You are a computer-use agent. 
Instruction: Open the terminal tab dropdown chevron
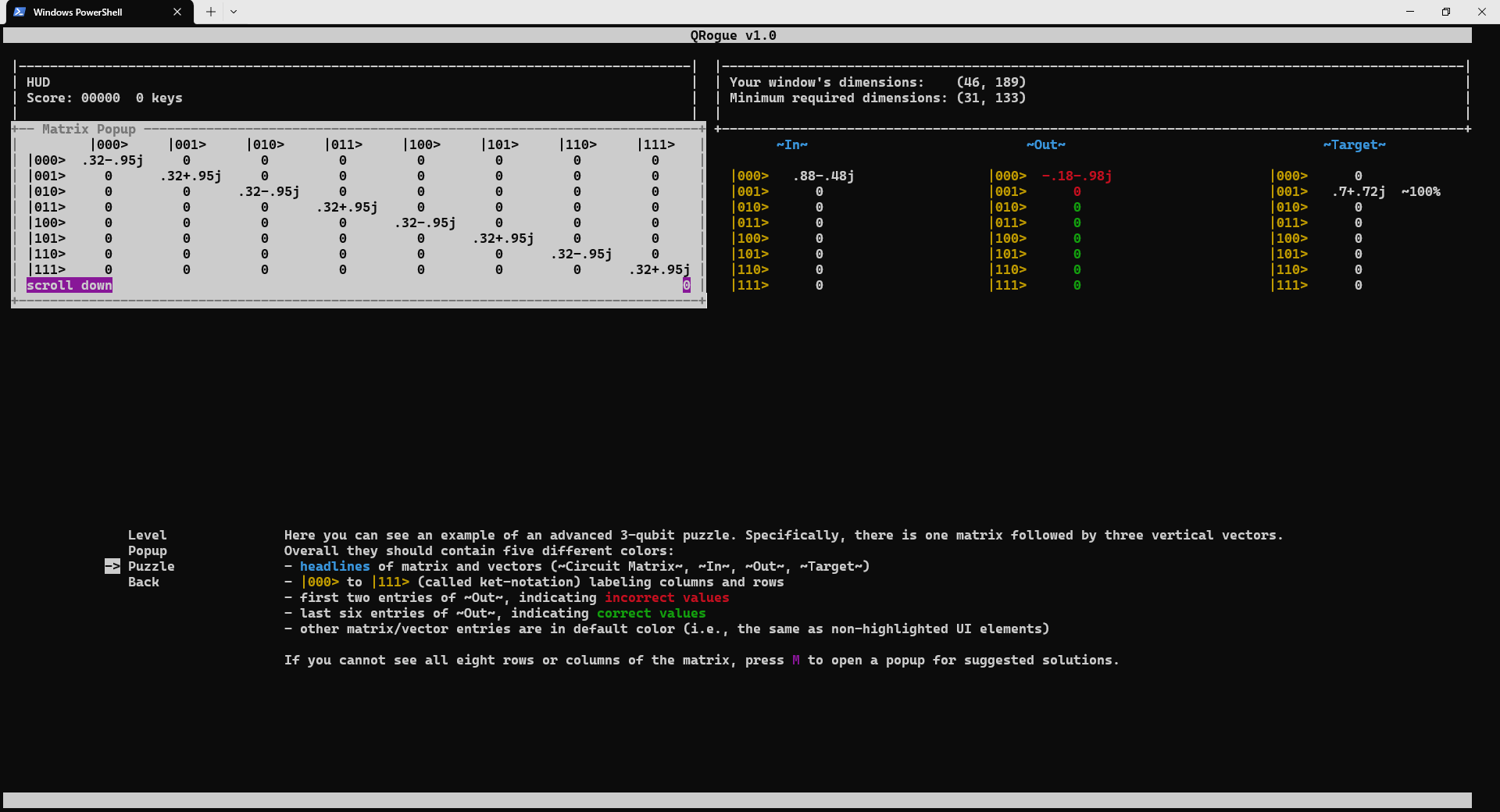pyautogui.click(x=233, y=12)
